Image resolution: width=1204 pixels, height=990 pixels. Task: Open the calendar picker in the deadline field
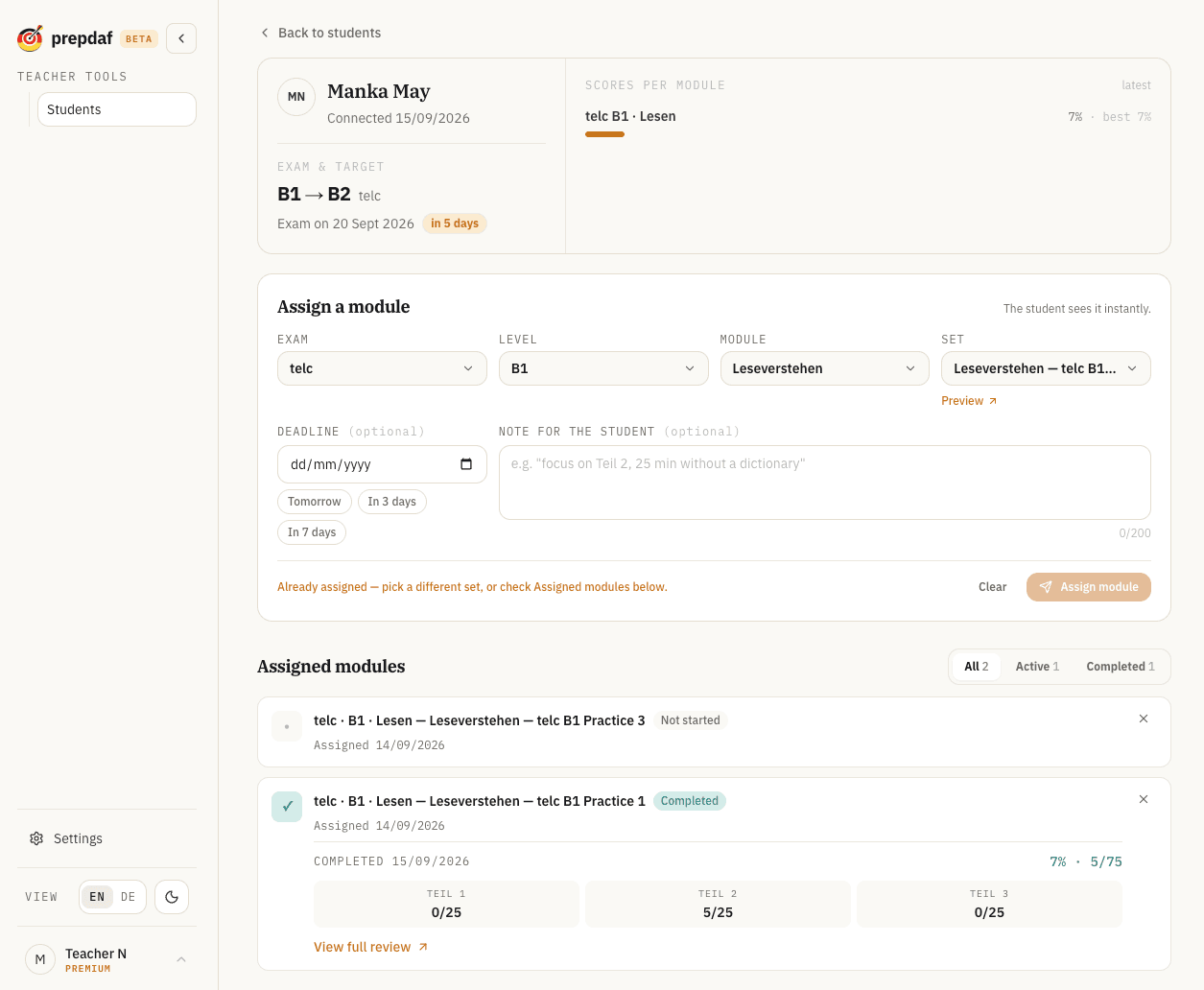tap(466, 464)
